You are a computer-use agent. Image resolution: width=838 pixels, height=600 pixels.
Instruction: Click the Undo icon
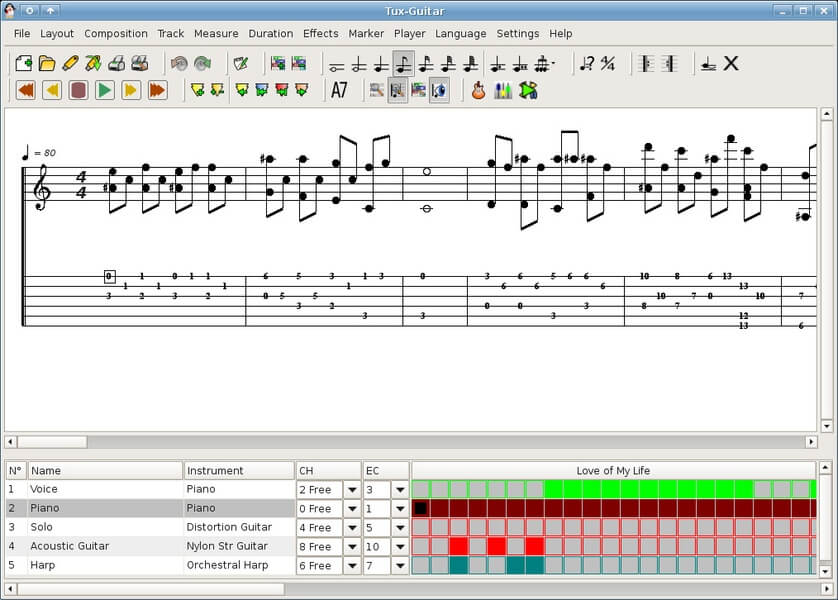tap(179, 64)
